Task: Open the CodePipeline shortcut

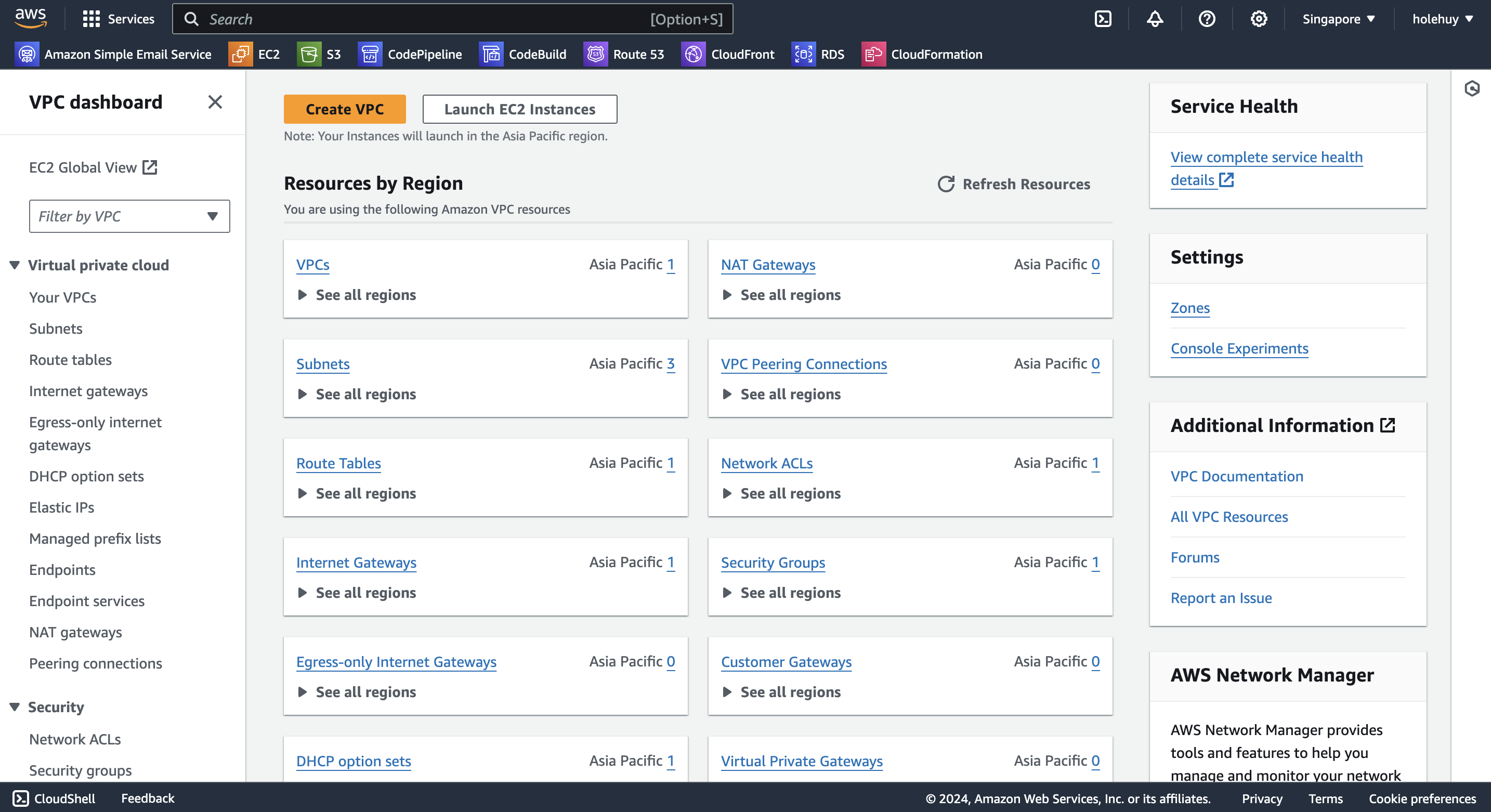Action: 410,55
